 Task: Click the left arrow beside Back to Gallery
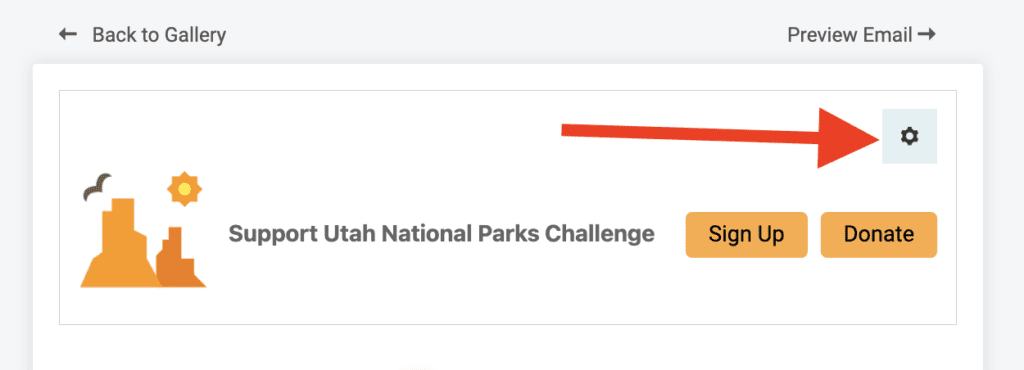coord(68,34)
